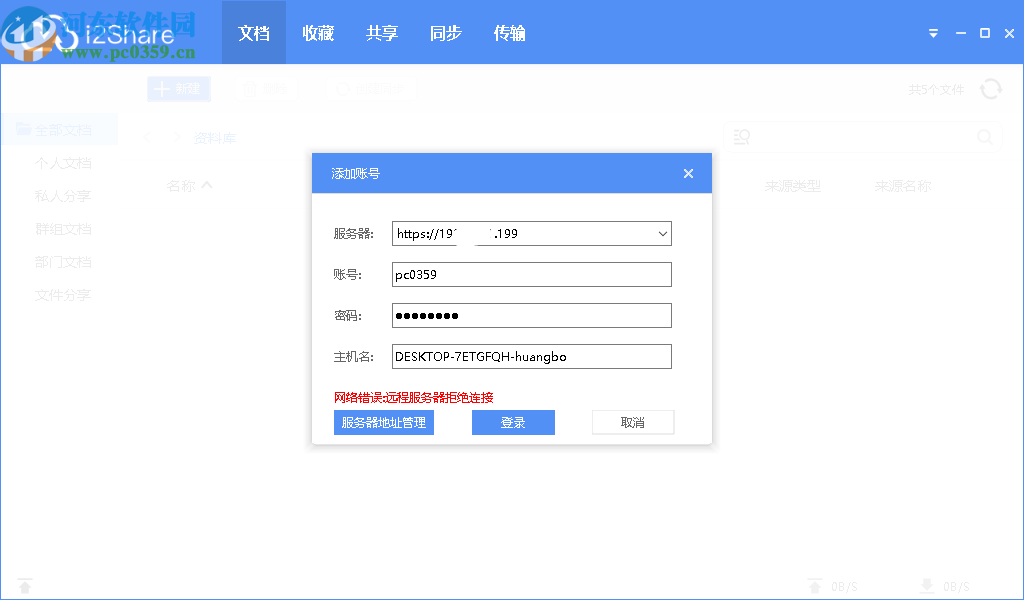Click the refresh icon next to 共5个文件
Viewport: 1024px width, 600px height.
click(991, 89)
